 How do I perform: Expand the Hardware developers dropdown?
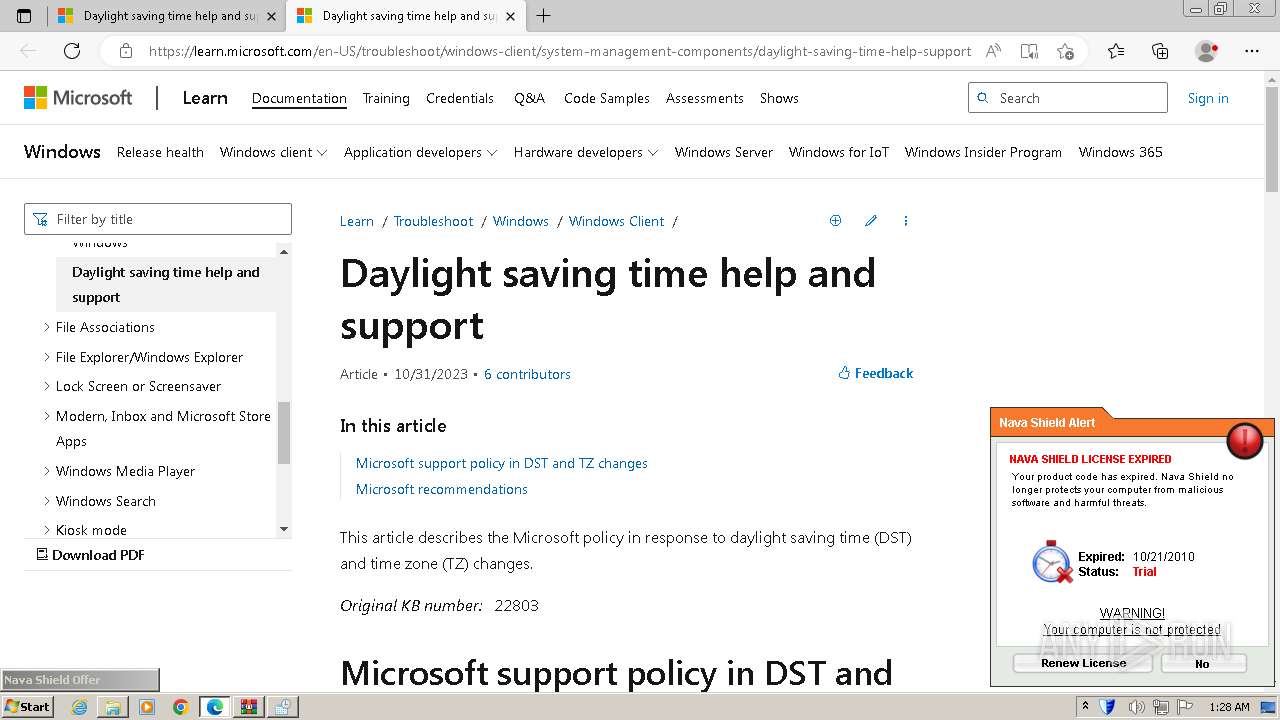point(586,152)
